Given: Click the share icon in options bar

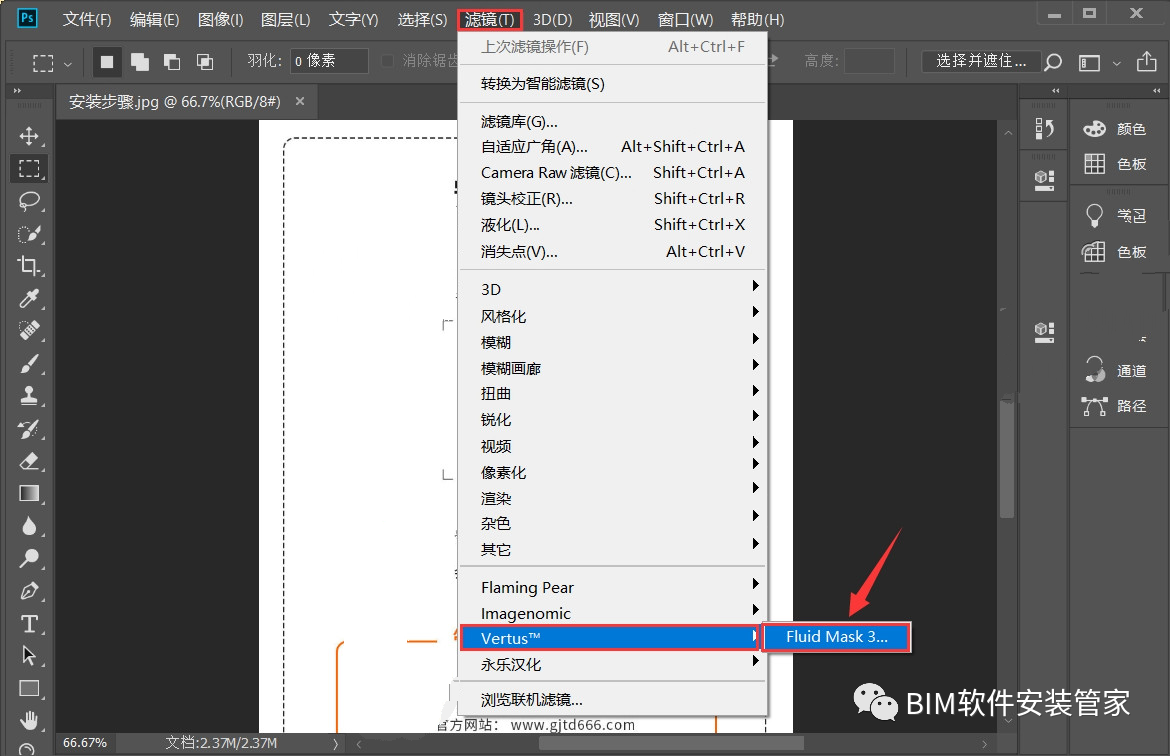Looking at the screenshot, I should pos(1146,61).
